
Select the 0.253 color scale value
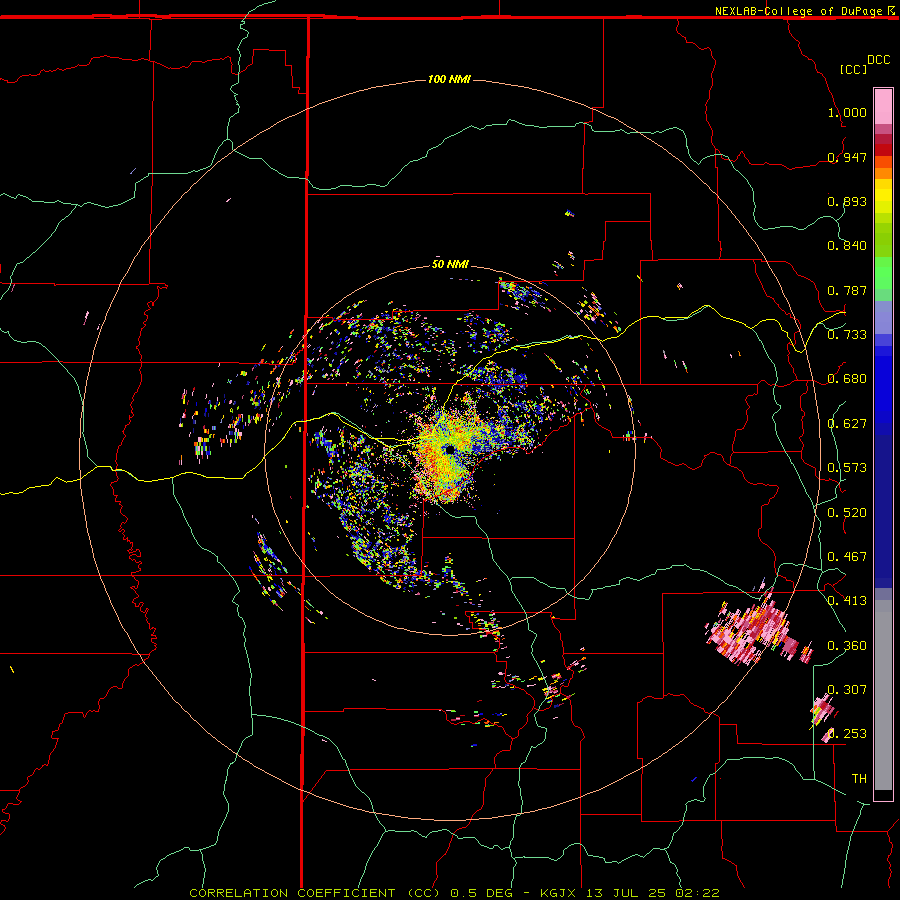[847, 734]
